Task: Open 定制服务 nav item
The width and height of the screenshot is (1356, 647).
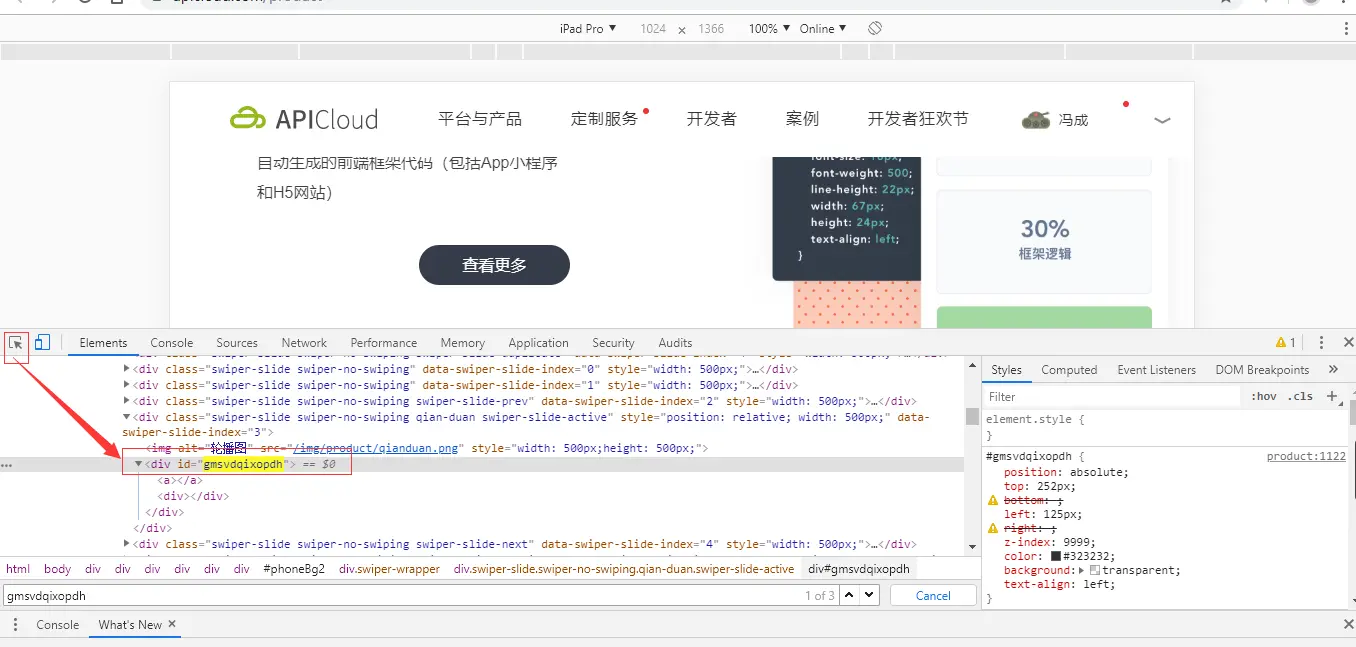Action: click(604, 119)
